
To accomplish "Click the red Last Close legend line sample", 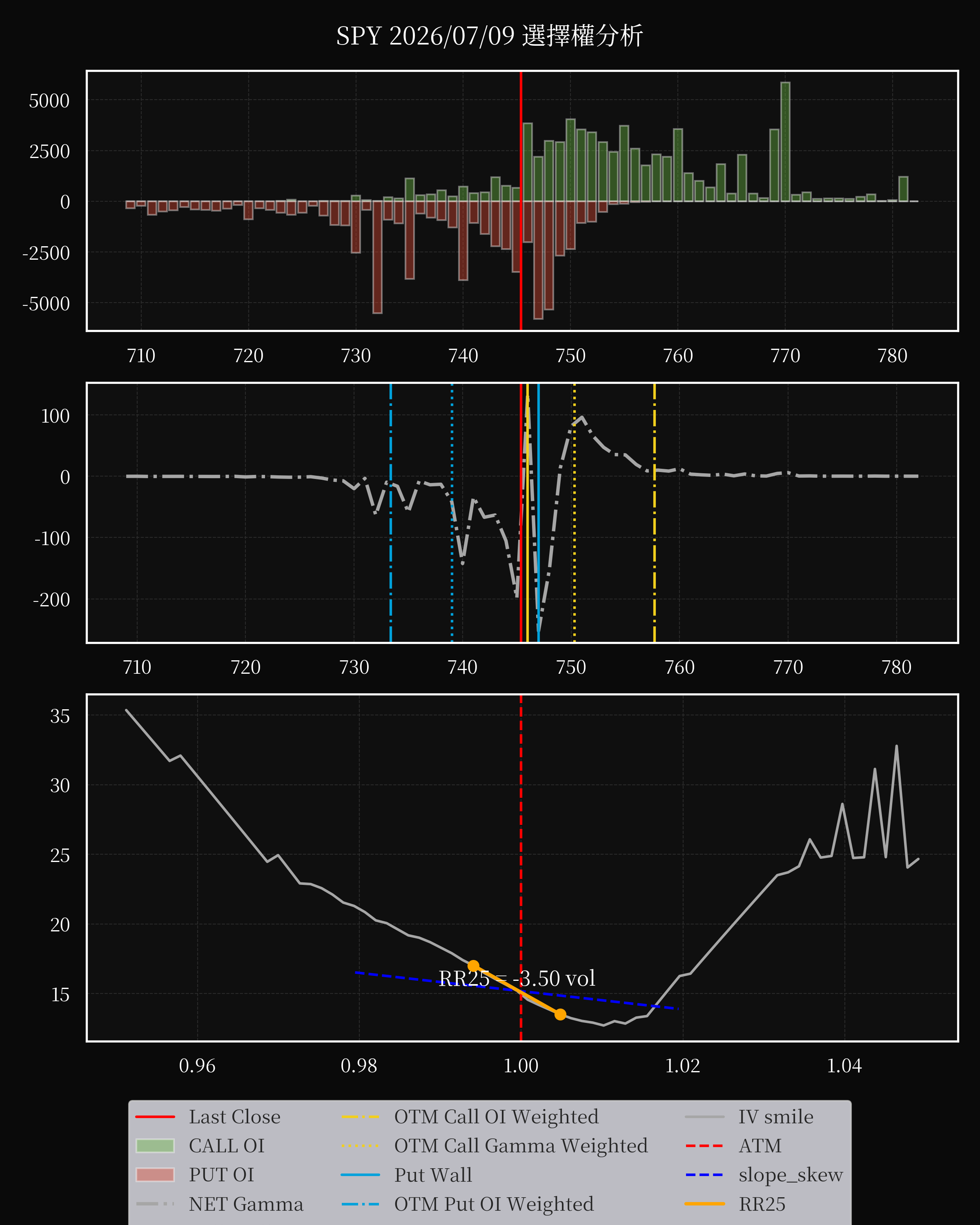I will [155, 1117].
